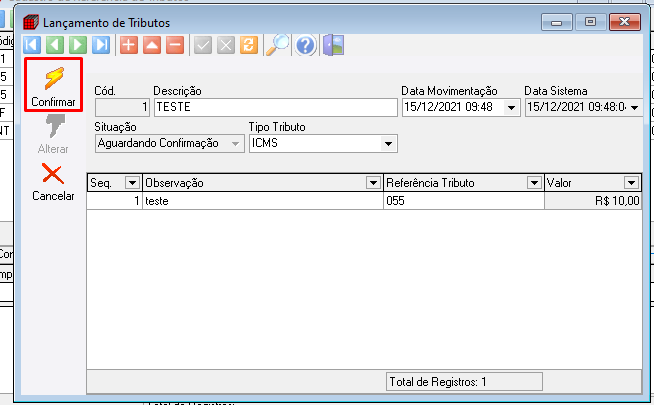This screenshot has height=405, width=654.
Task: Expand the Situação combo box
Action: click(235, 143)
